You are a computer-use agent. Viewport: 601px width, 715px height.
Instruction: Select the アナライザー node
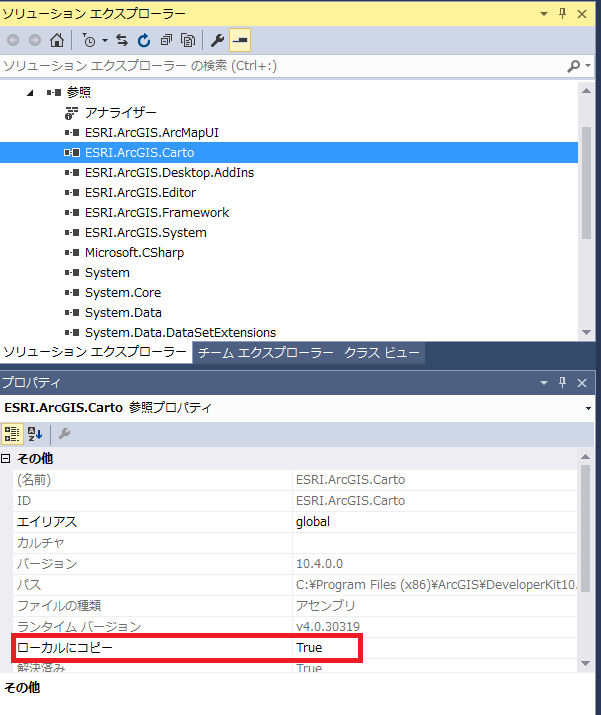tap(120, 113)
